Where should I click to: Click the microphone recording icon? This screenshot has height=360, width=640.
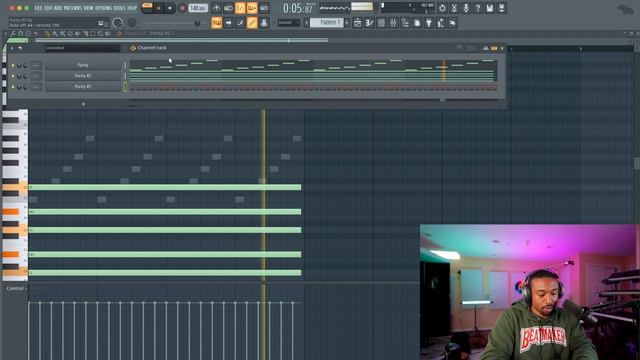tap(466, 8)
